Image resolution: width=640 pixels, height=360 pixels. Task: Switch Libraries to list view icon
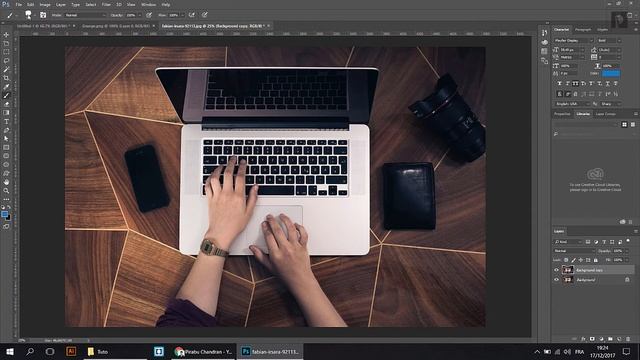click(x=633, y=124)
